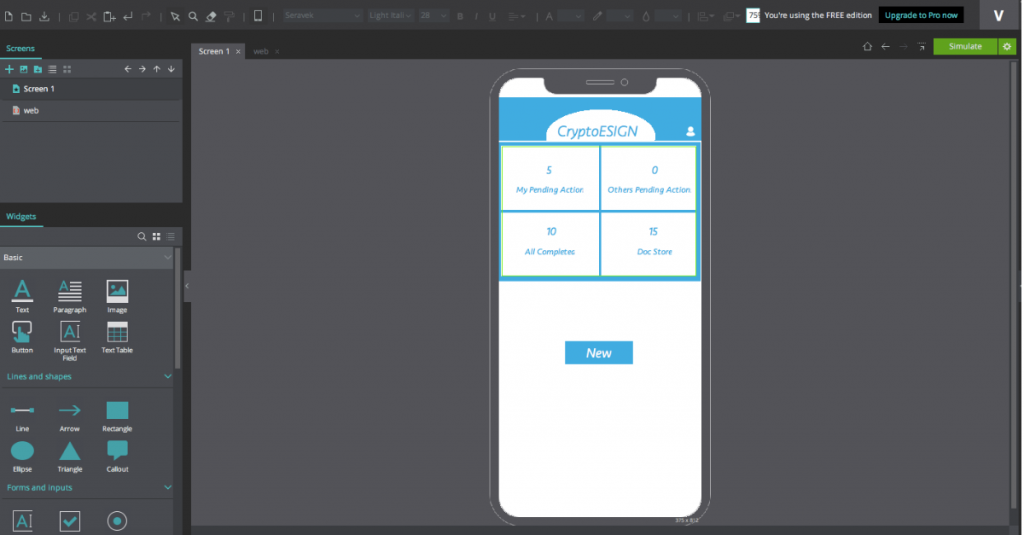Viewport: 1024px width, 535px height.
Task: Collapse Lines and shapes section
Action: tap(168, 376)
